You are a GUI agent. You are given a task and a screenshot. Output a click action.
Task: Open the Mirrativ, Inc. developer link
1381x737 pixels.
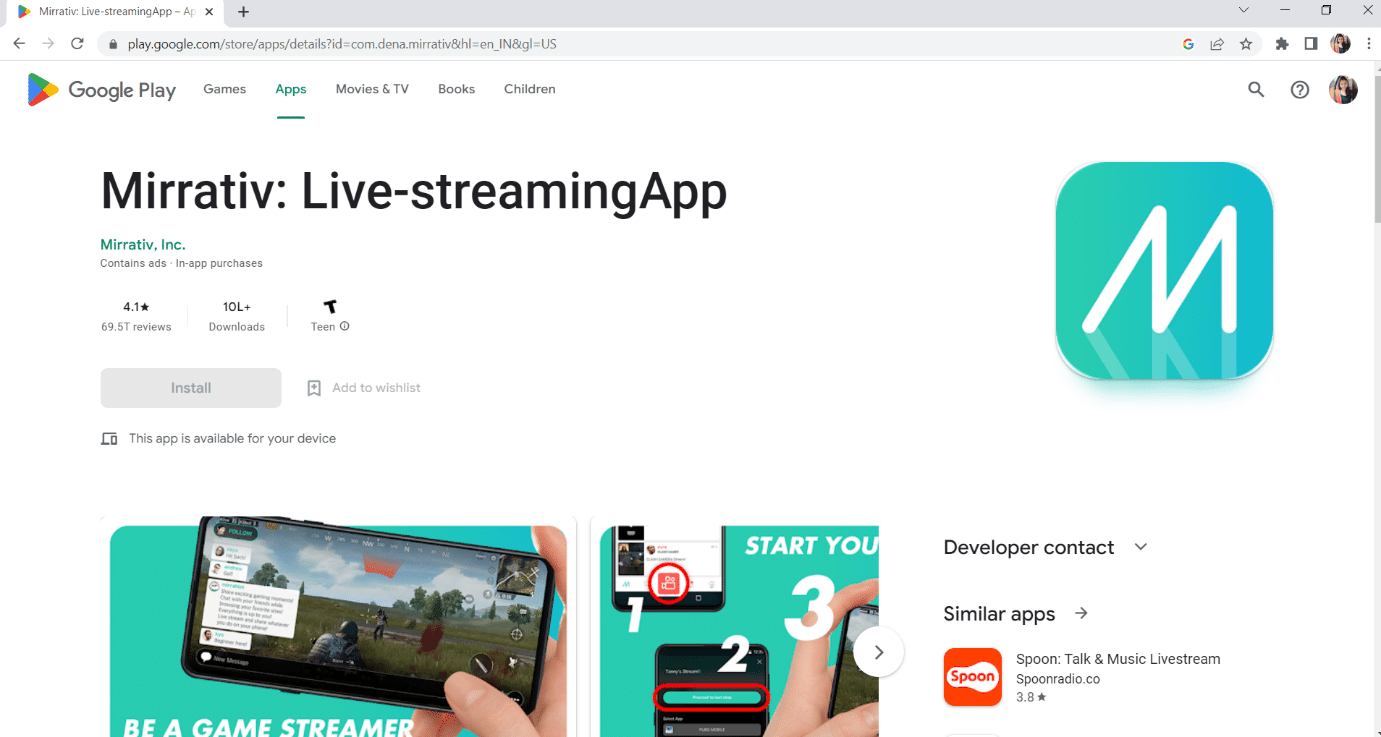[x=143, y=245]
